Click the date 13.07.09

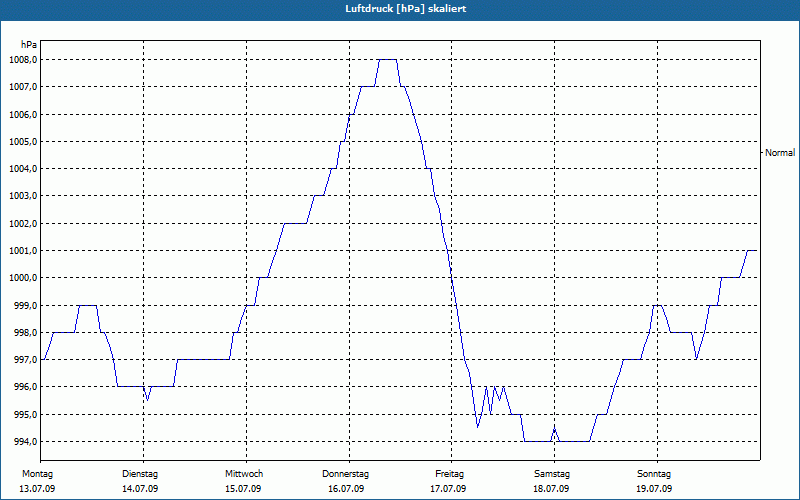pyautogui.click(x=37, y=489)
